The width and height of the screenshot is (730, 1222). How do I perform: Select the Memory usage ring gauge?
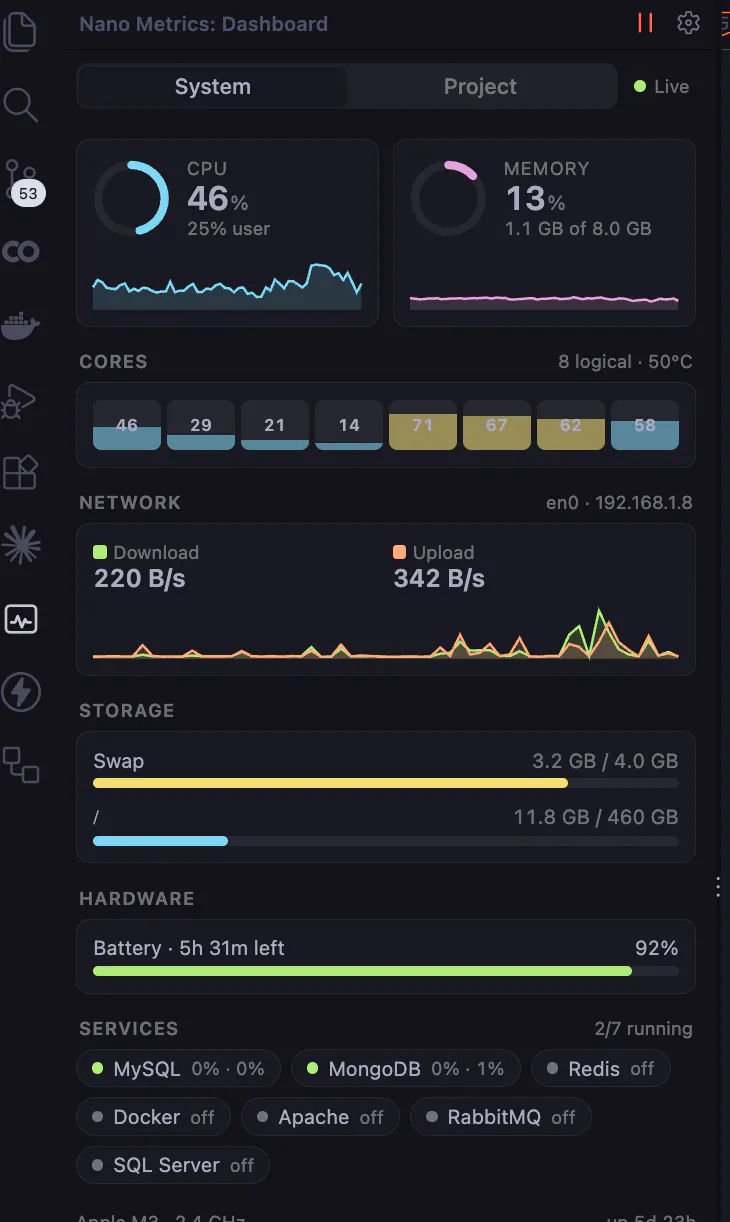pos(449,198)
